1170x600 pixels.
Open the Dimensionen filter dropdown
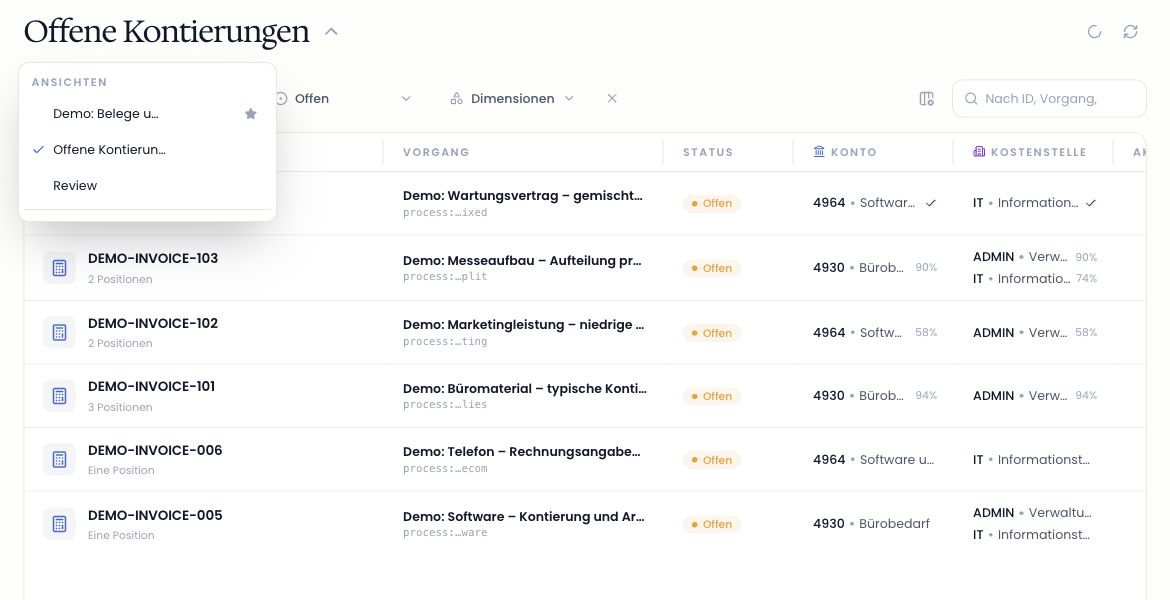[513, 99]
